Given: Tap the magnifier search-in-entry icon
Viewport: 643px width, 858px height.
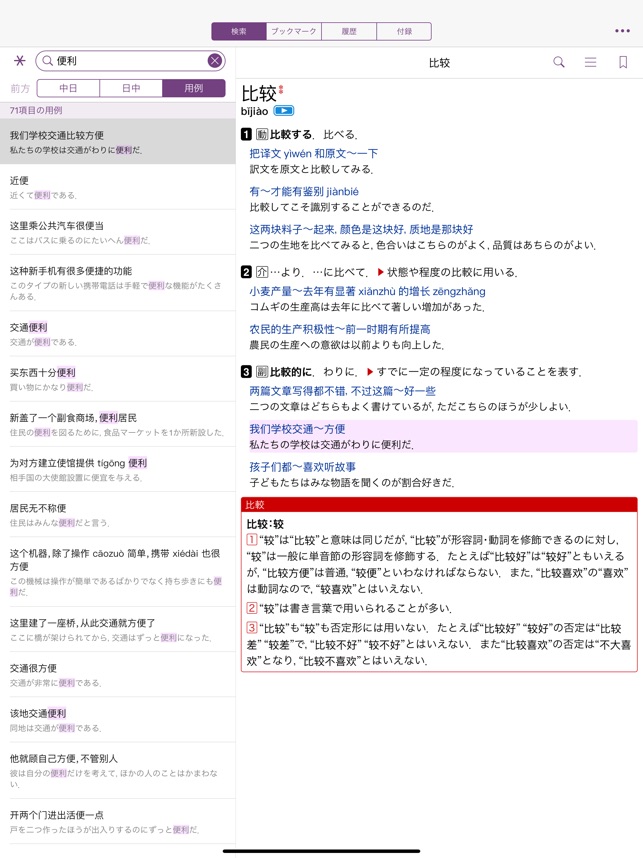Looking at the screenshot, I should (558, 62).
